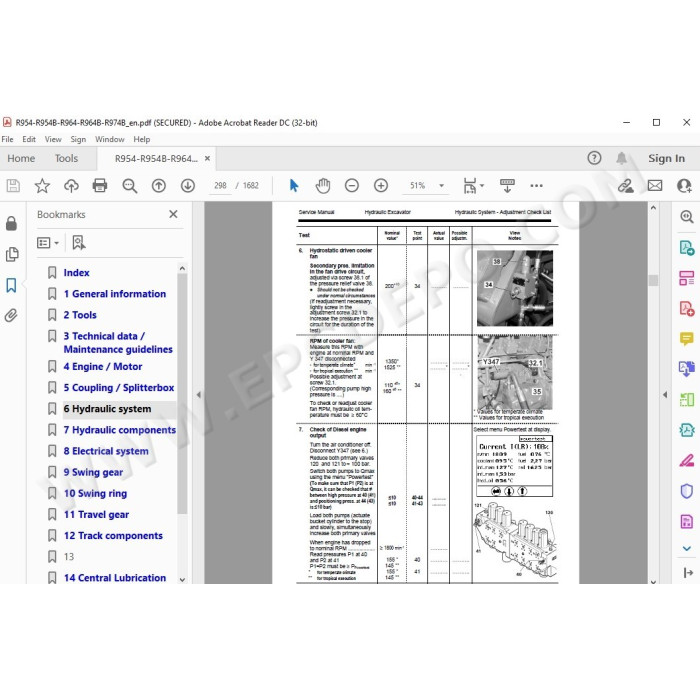The width and height of the screenshot is (700, 700).
Task: Open the 10 Swing ring bookmark
Action: click(95, 493)
